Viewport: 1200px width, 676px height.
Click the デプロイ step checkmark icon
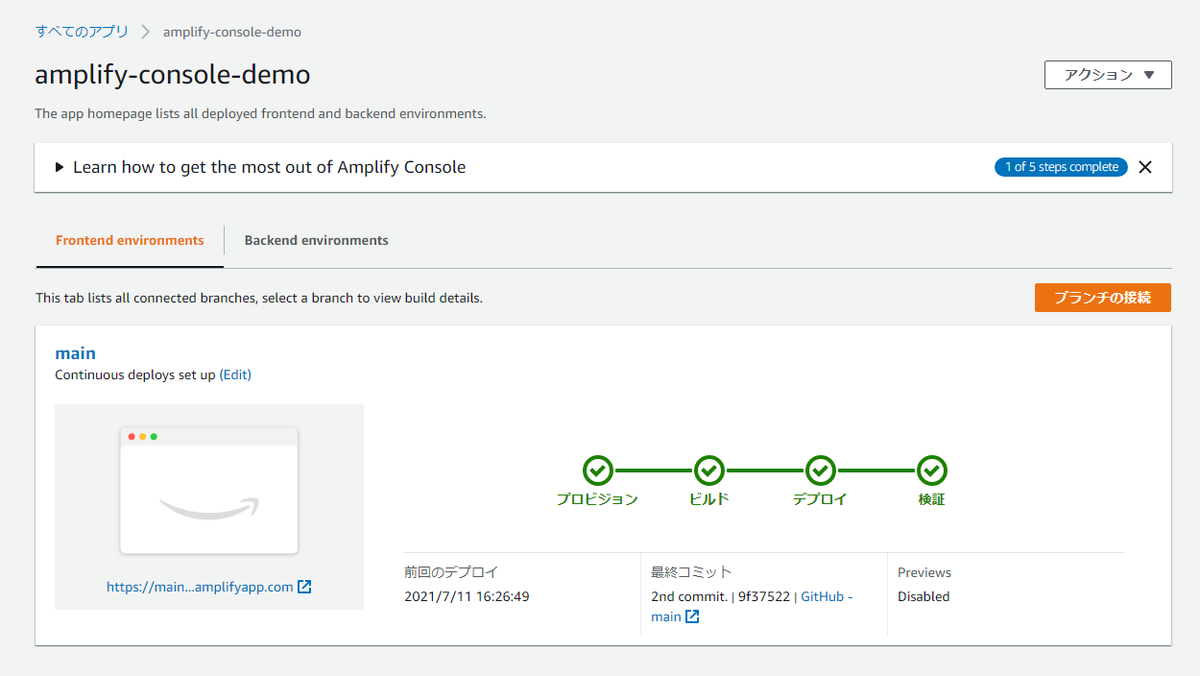[820, 469]
